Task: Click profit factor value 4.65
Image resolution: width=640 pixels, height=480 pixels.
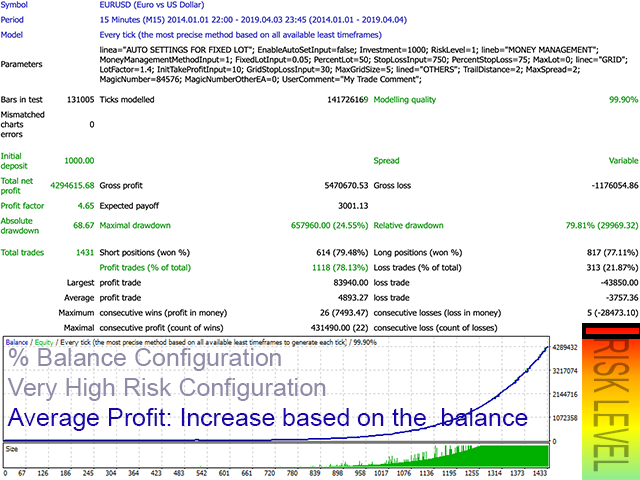Action: point(86,206)
